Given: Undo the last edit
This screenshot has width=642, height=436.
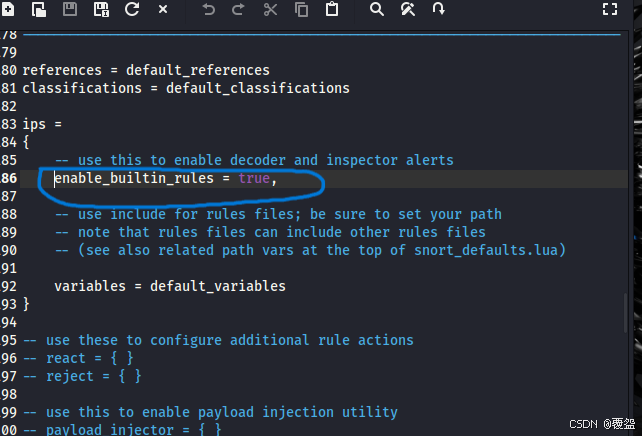Looking at the screenshot, I should coord(208,9).
